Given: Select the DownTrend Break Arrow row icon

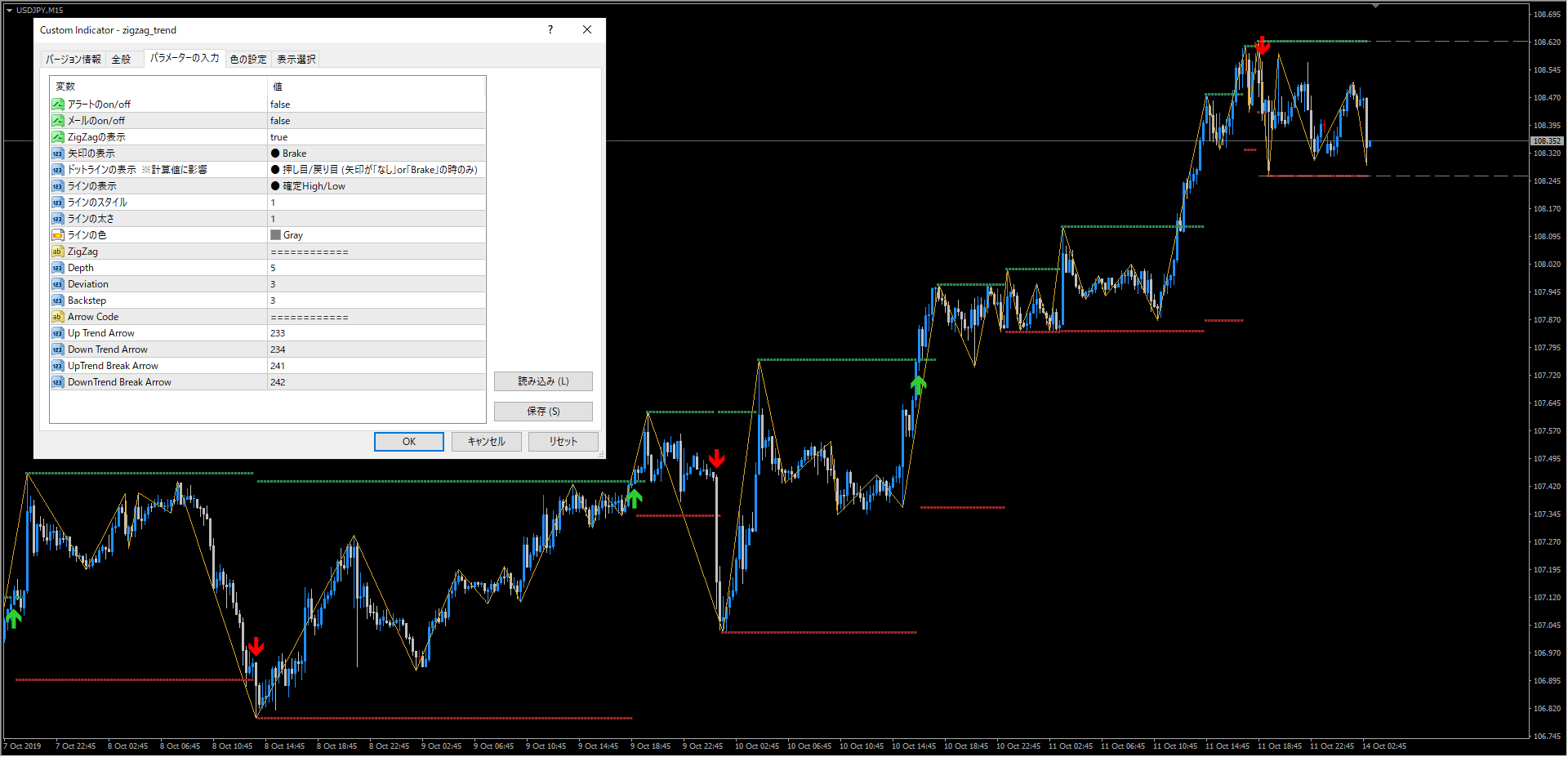Looking at the screenshot, I should 58,382.
